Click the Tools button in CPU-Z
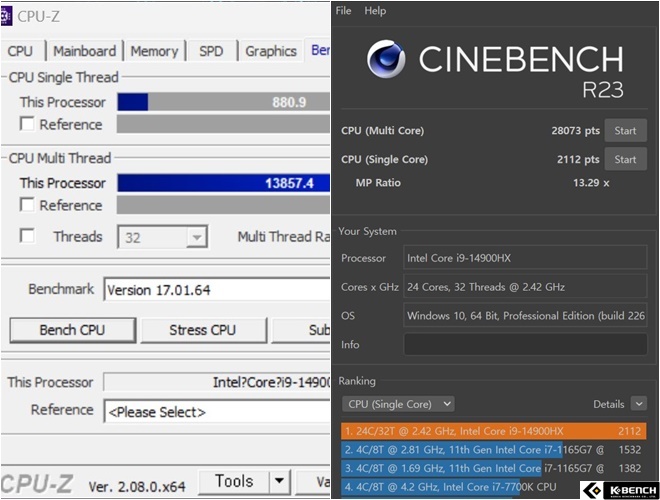 pos(234,480)
